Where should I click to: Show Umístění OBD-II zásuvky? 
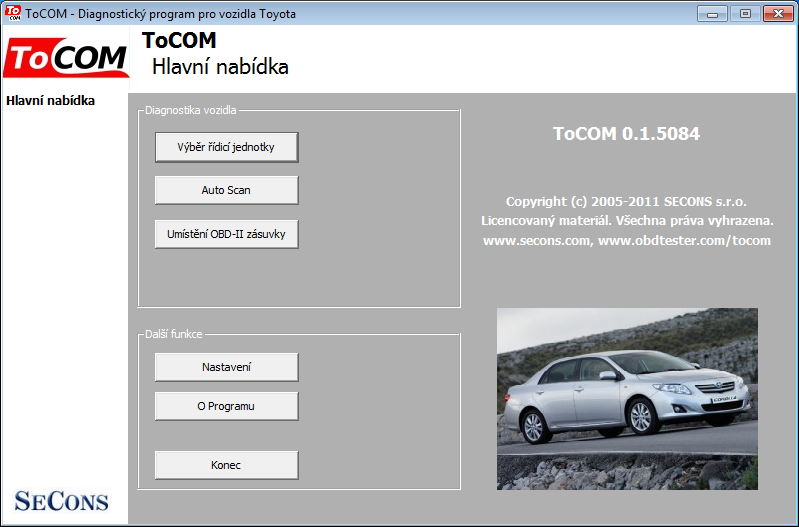[x=226, y=234]
